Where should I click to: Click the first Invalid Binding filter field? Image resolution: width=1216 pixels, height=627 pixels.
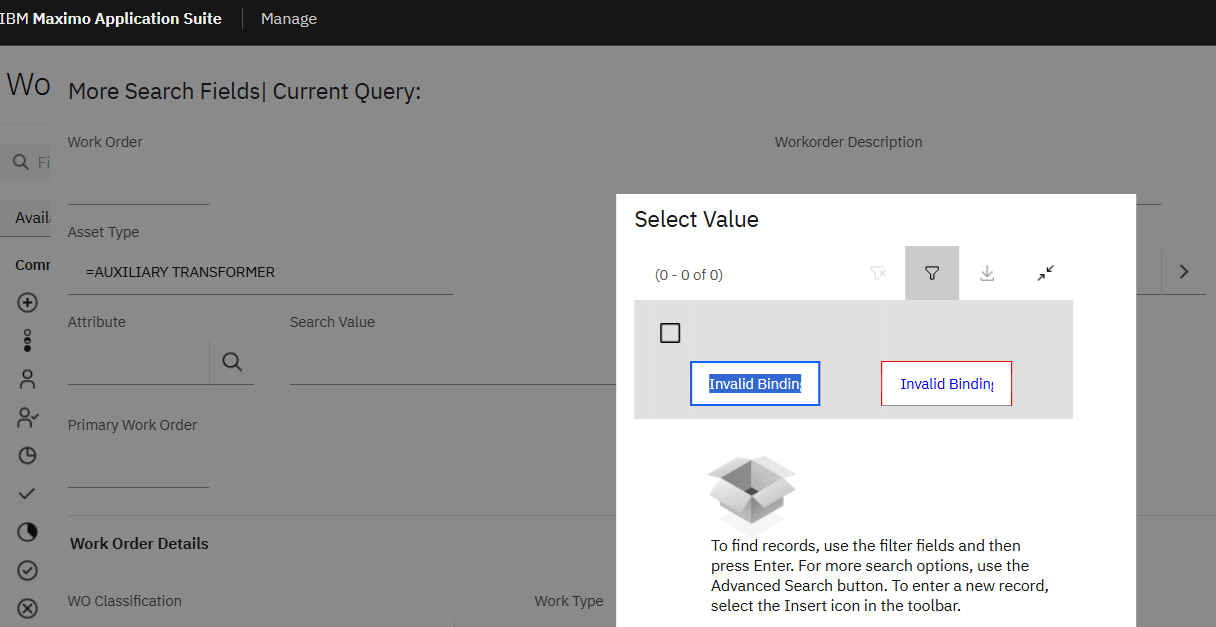click(x=755, y=384)
